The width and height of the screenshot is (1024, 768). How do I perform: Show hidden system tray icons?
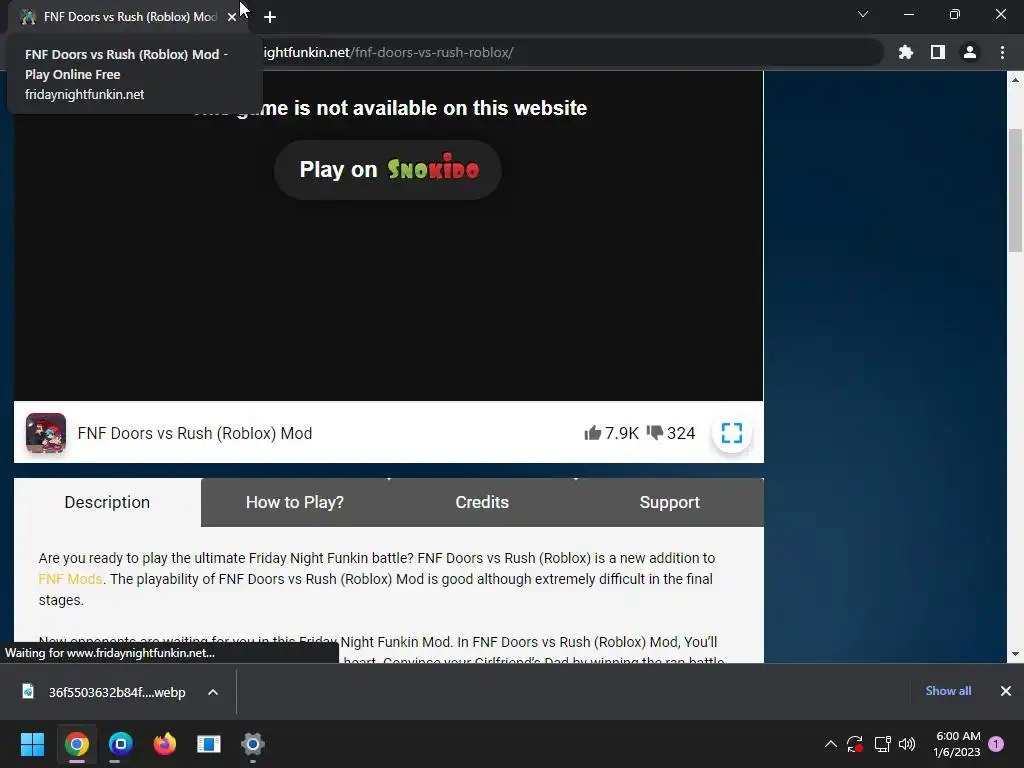831,744
